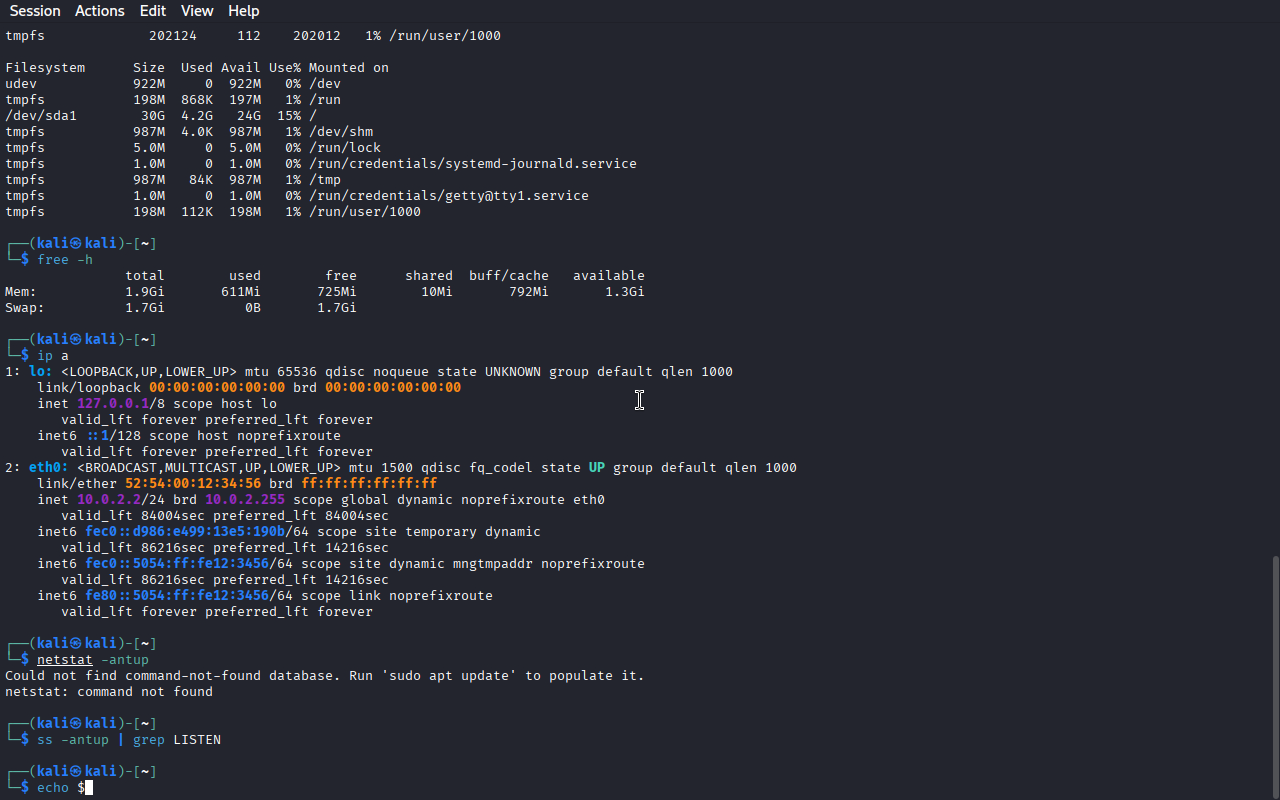
Task: Select the IP address 10.0.2.2
Action: click(x=109, y=500)
